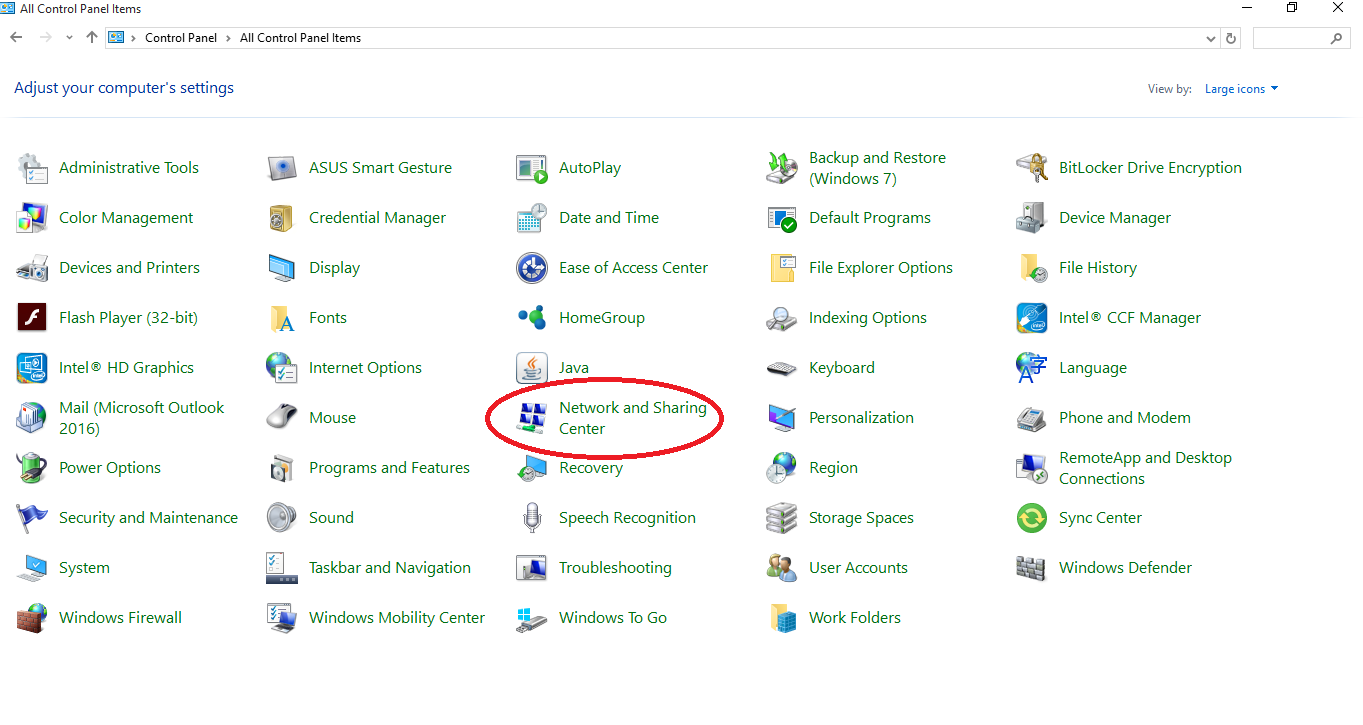This screenshot has height=725, width=1363.
Task: Click the HomeGroup icon
Action: pos(532,318)
